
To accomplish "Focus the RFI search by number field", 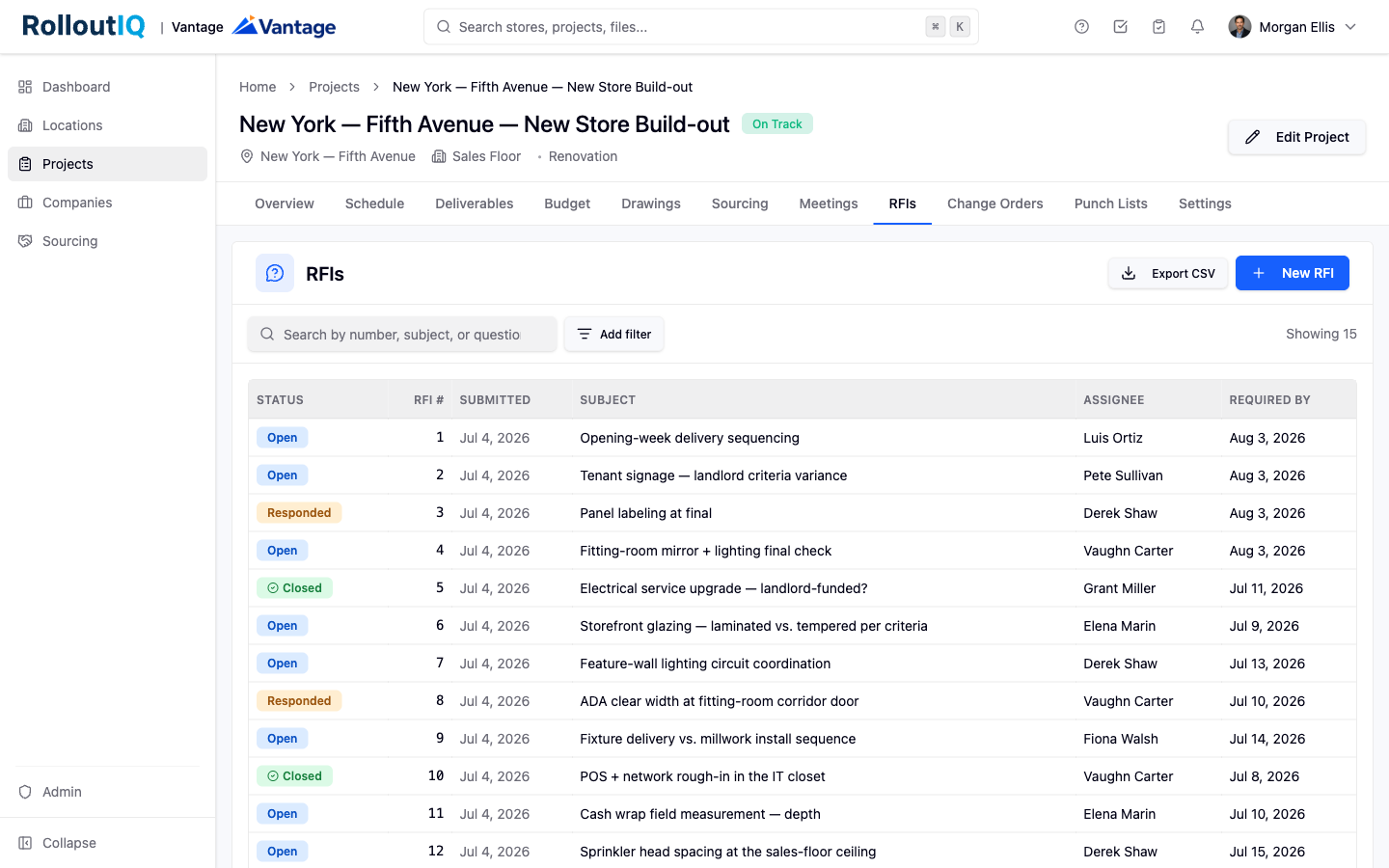I will click(402, 334).
